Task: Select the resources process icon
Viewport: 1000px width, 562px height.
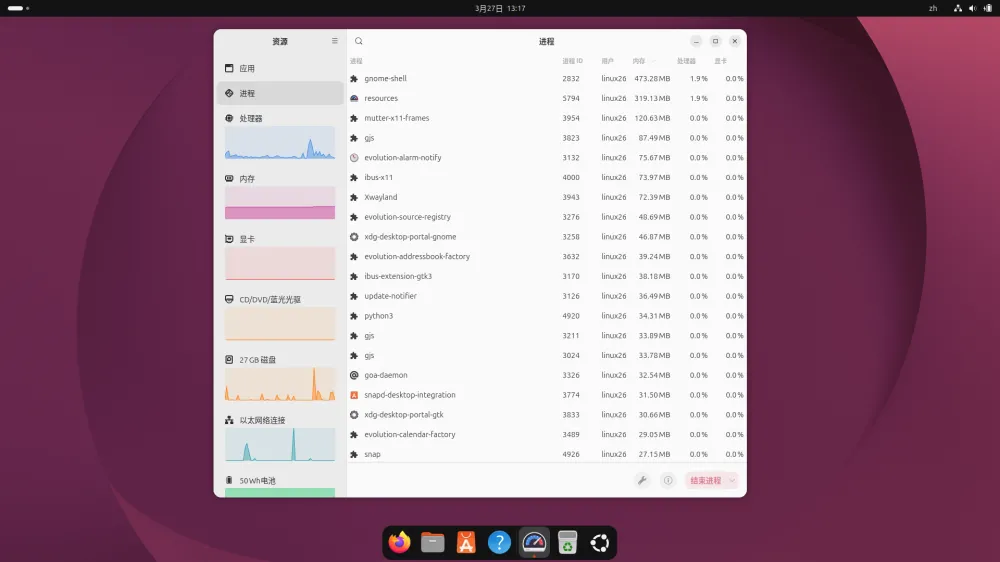Action: point(354,98)
